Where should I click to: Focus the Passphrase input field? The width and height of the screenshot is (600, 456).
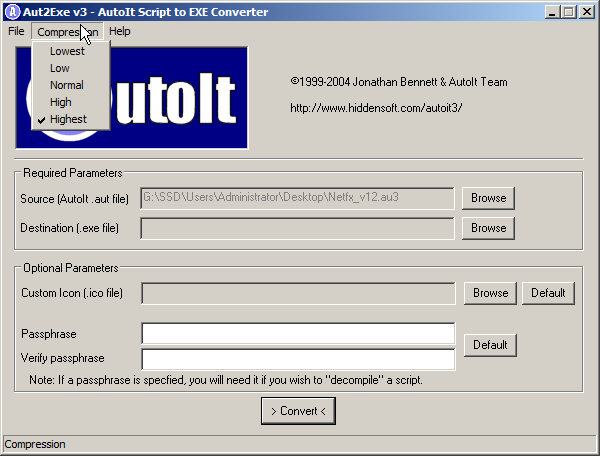(298, 334)
